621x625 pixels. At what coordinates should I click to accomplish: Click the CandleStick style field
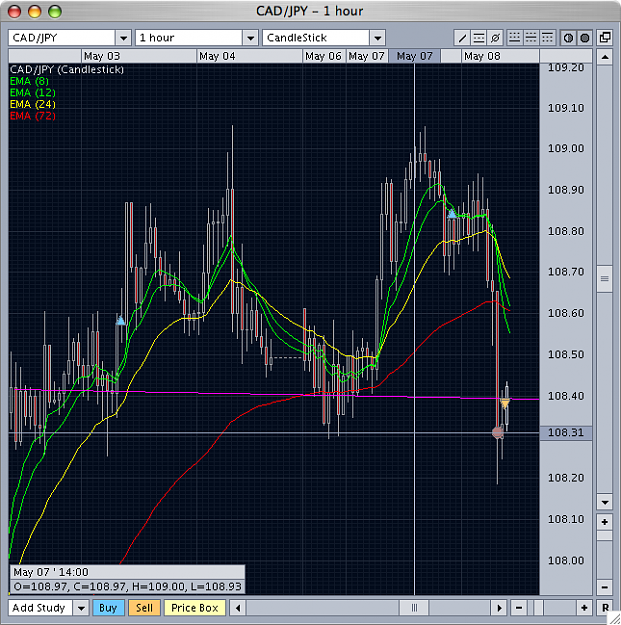(x=316, y=38)
